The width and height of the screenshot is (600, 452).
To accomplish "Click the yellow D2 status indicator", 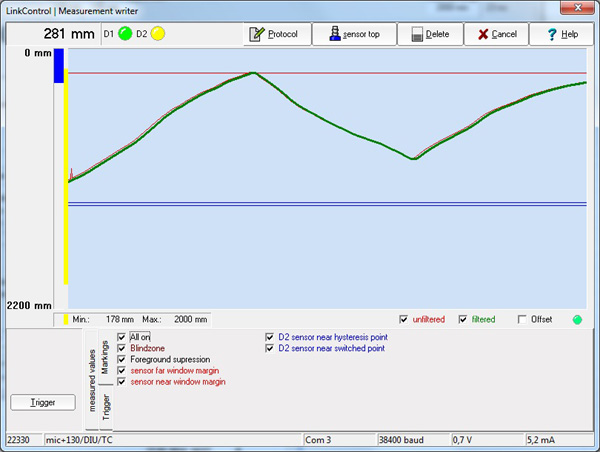I will click(x=158, y=34).
